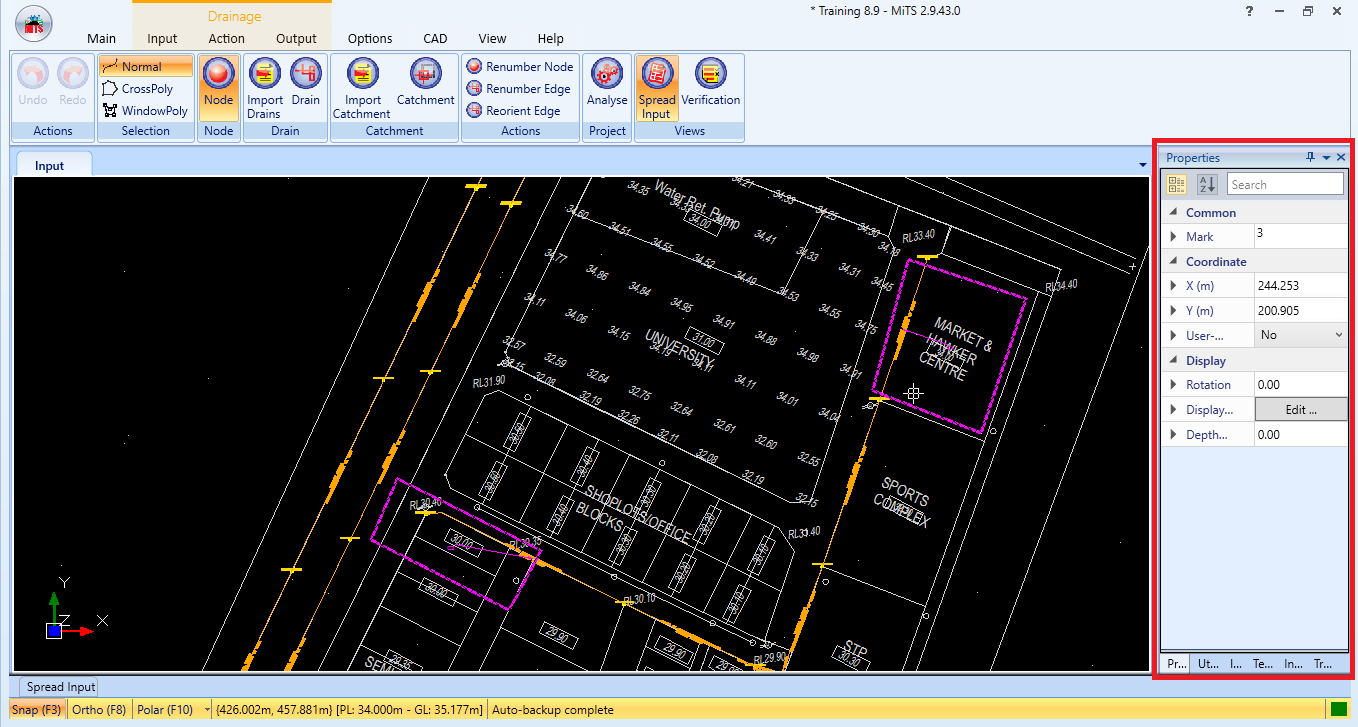Toggle Polar (F10) in status bar
Image resolution: width=1358 pixels, height=727 pixels.
pyautogui.click(x=166, y=710)
